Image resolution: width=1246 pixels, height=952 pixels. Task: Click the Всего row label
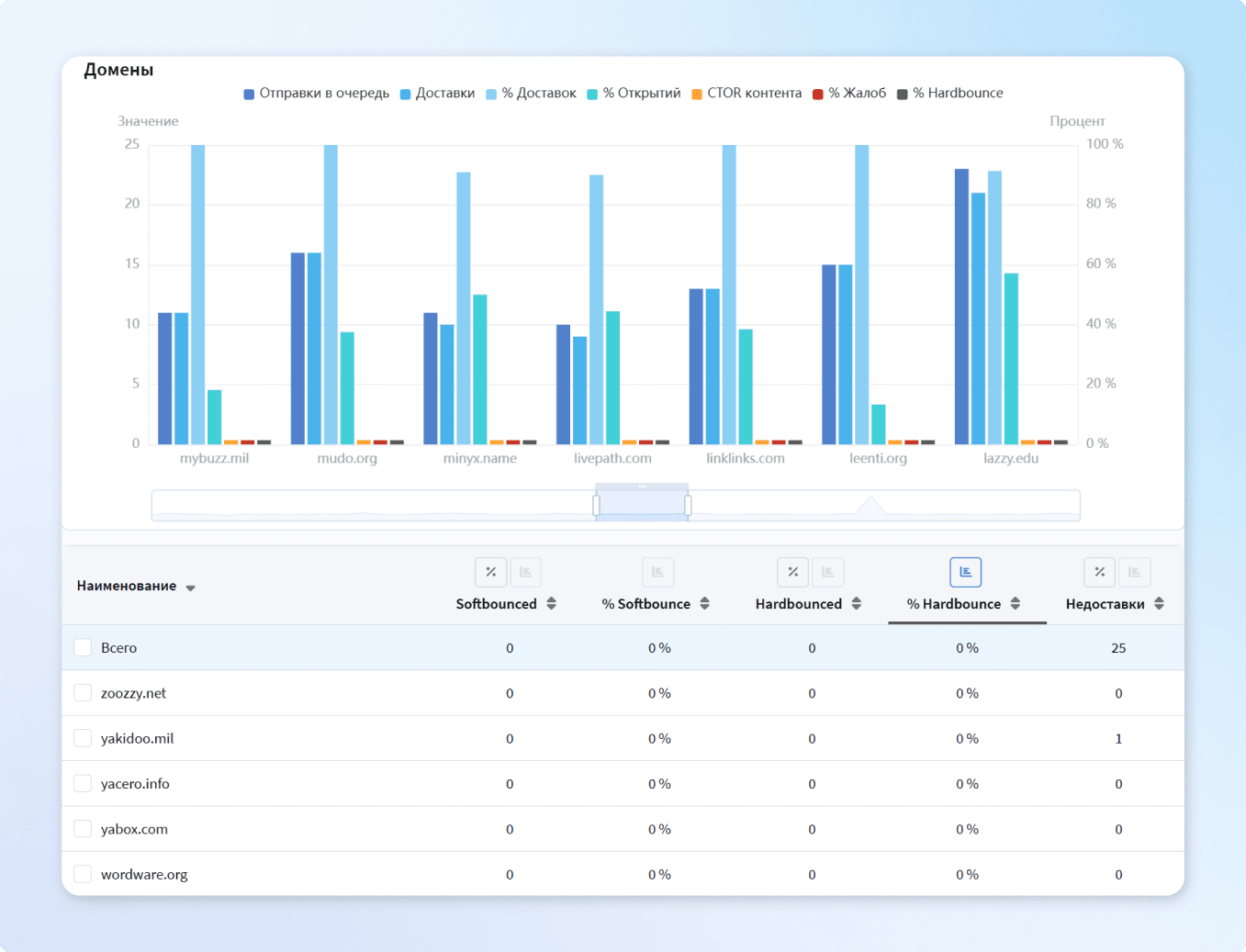[118, 647]
